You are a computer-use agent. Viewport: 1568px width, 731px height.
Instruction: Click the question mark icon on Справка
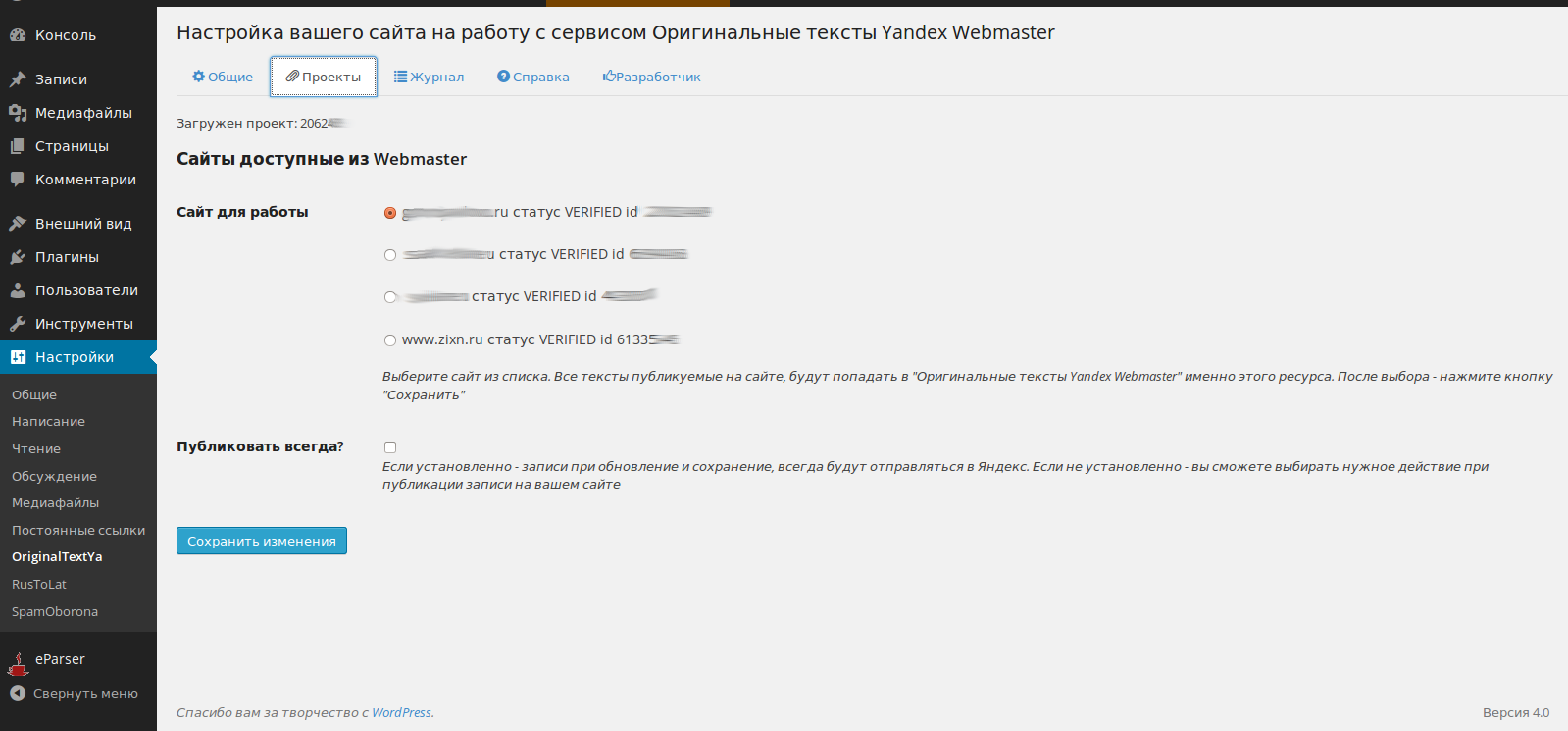coord(503,77)
